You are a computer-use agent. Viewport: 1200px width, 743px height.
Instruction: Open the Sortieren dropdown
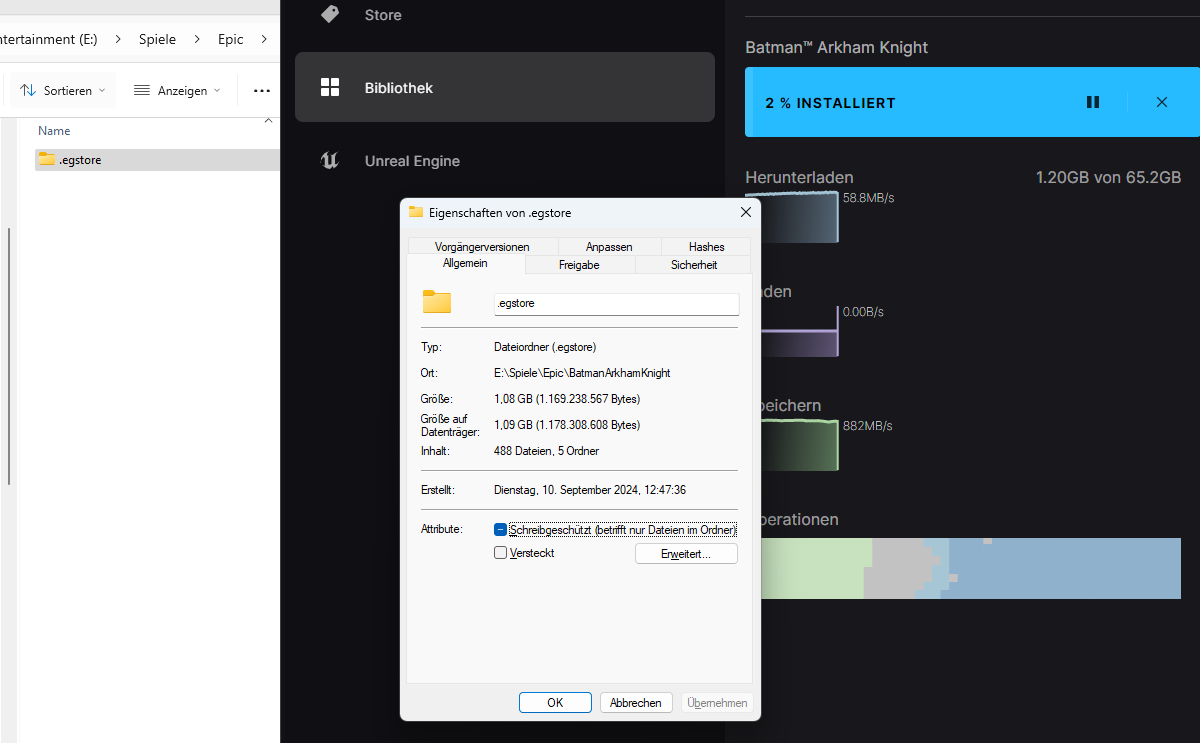[63, 90]
